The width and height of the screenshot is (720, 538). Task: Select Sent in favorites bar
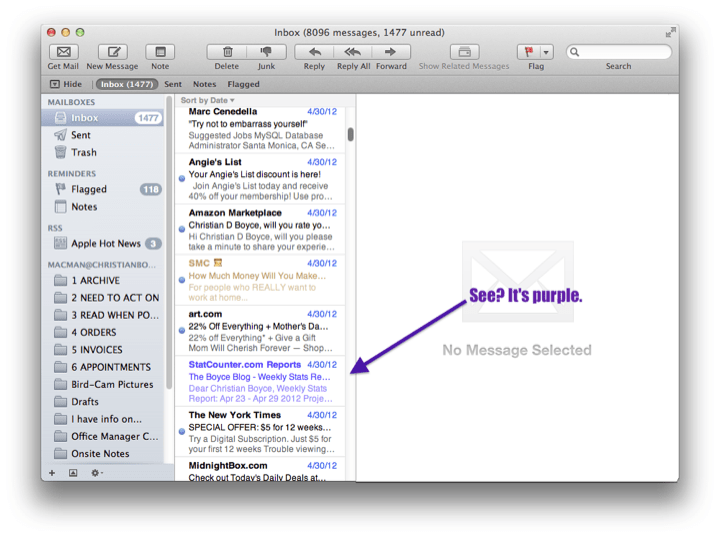pyautogui.click(x=173, y=84)
